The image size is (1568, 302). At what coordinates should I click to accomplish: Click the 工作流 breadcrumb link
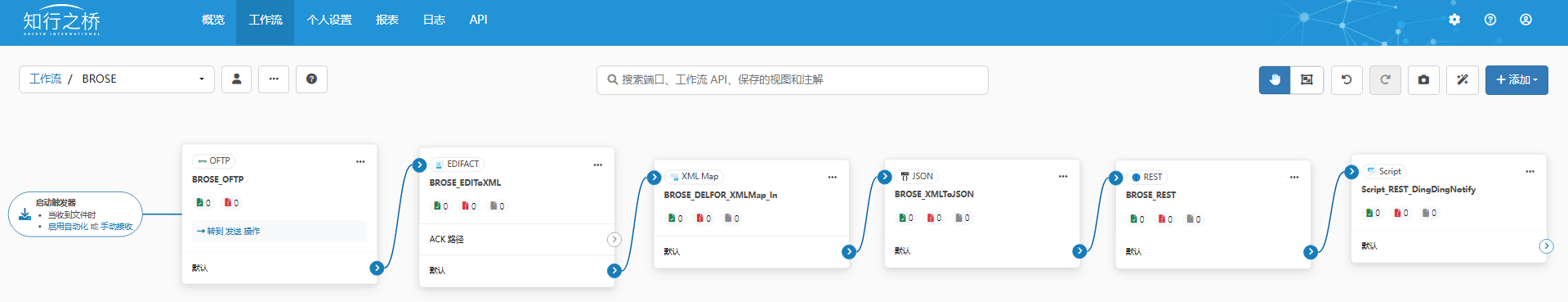(45, 79)
